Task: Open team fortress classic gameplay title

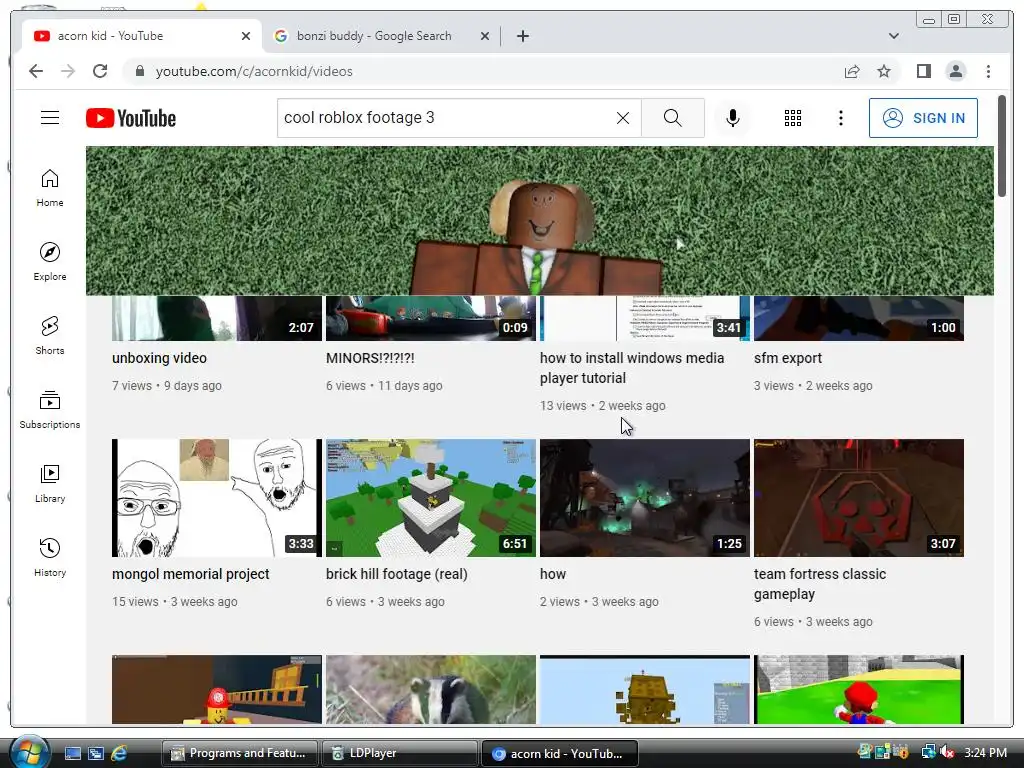Action: [820, 584]
